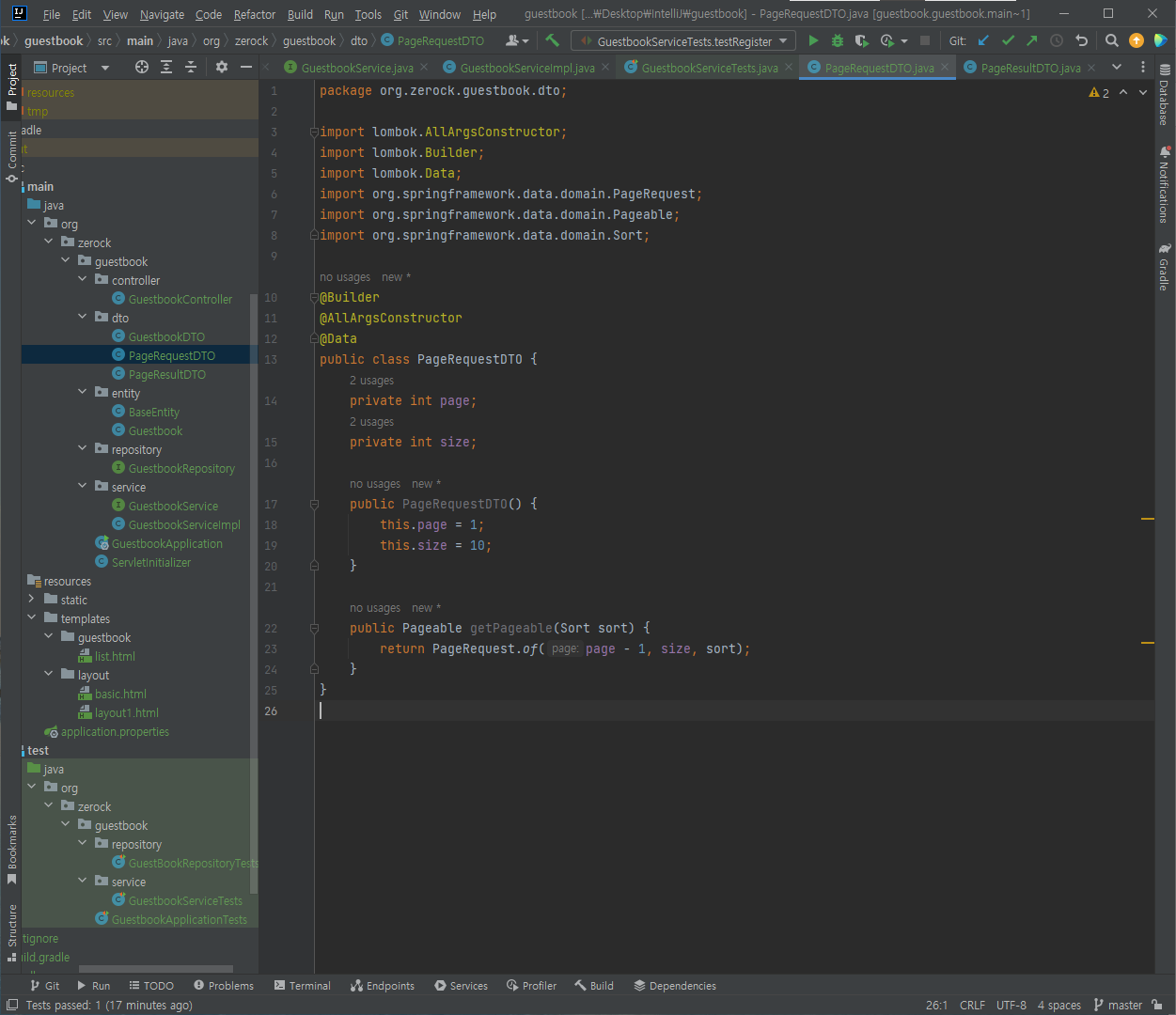
Task: Go to next highlighted error arrow
Action: (1143, 92)
